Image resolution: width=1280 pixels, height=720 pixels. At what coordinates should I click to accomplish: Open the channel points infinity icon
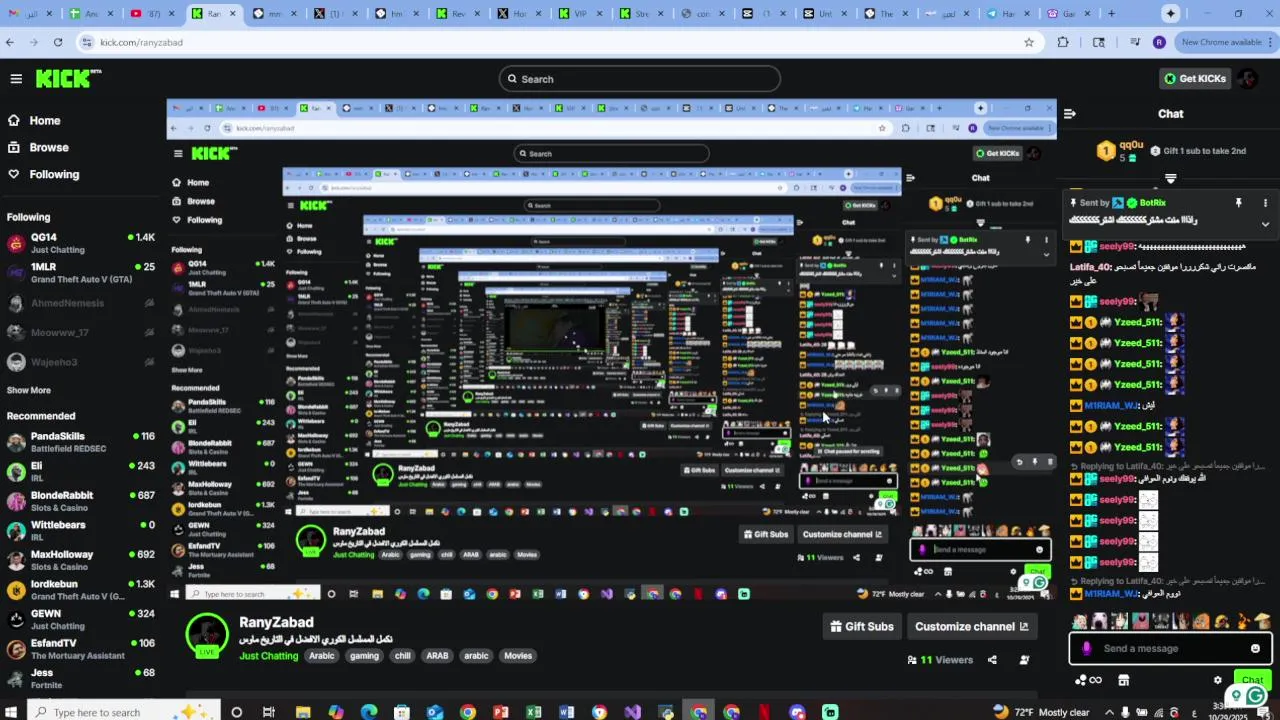[x=1088, y=681]
